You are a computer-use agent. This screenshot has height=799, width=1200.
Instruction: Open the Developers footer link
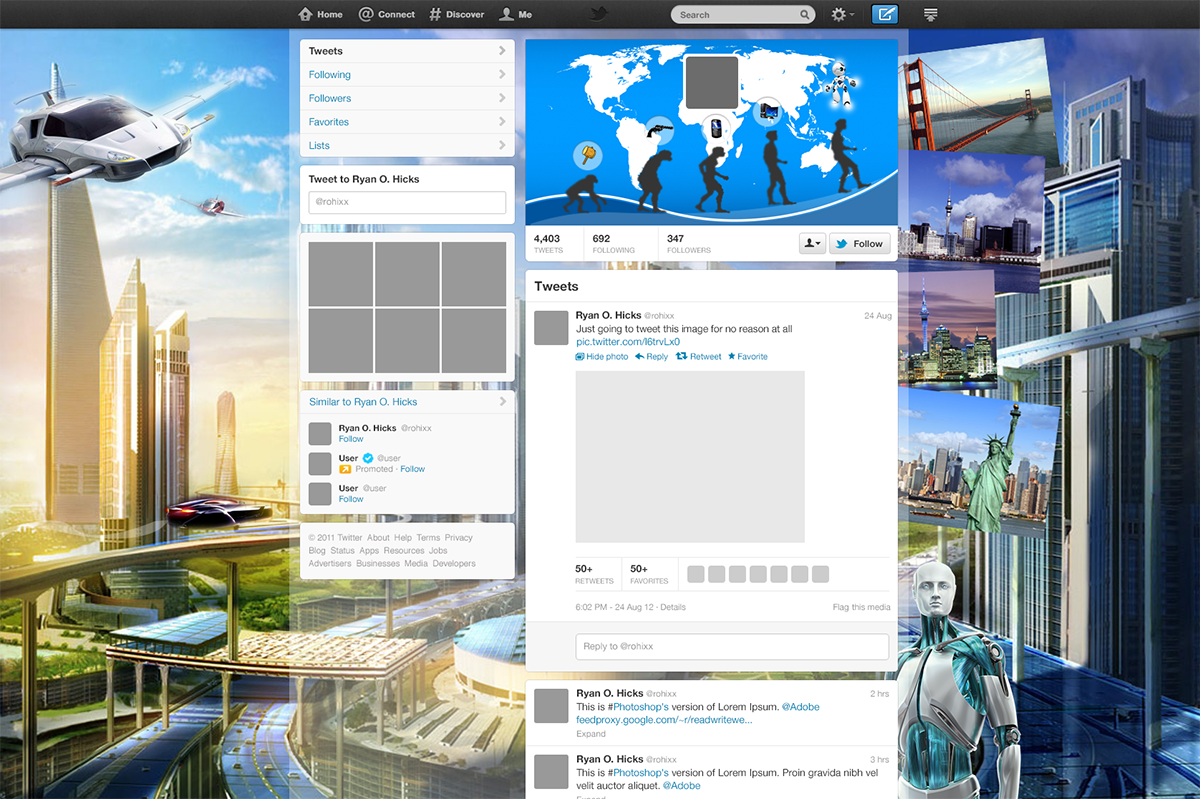tap(454, 564)
